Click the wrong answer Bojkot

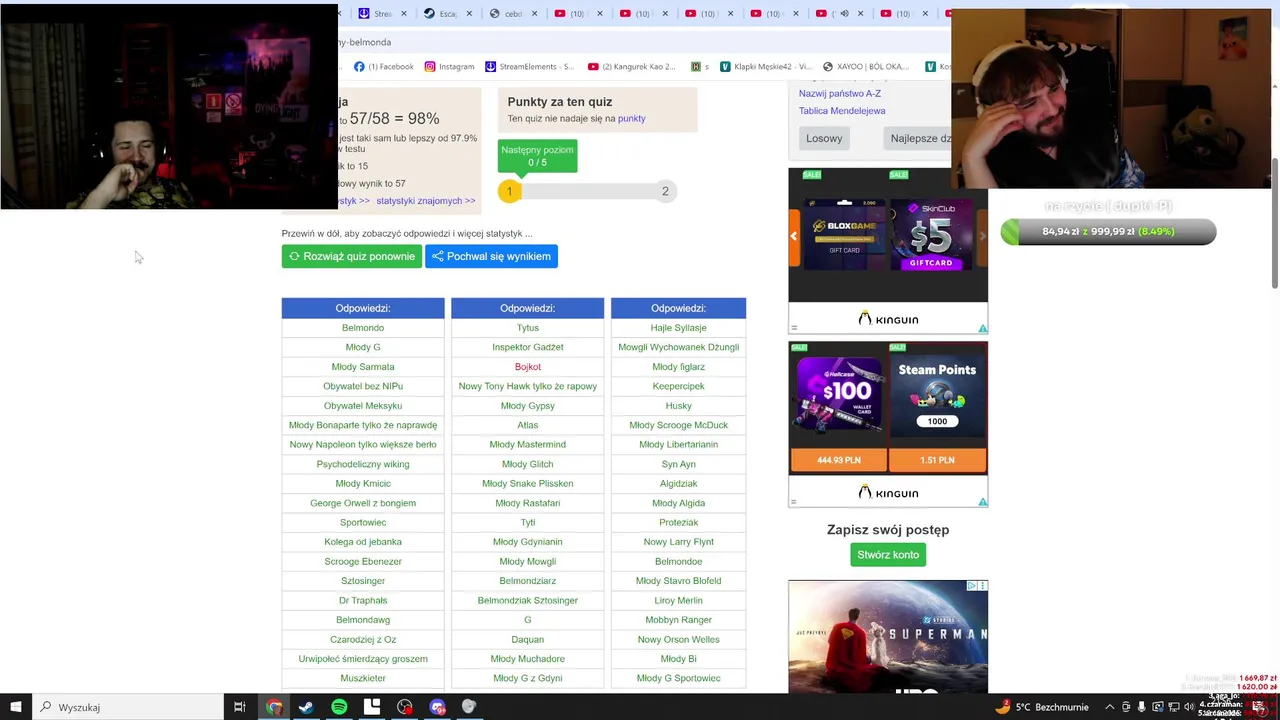pyautogui.click(x=528, y=367)
